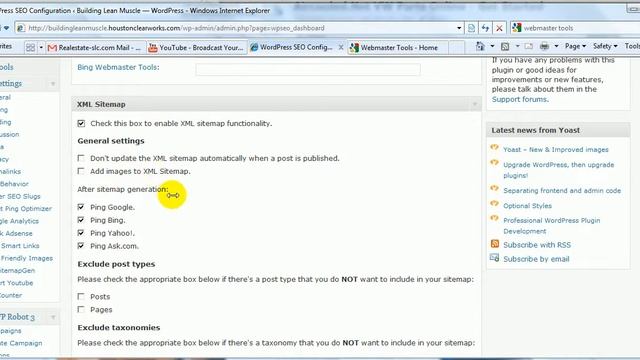Click the orange RSS icon beside Subscribe with RSS
This screenshot has height=360, width=640.
[495, 244]
